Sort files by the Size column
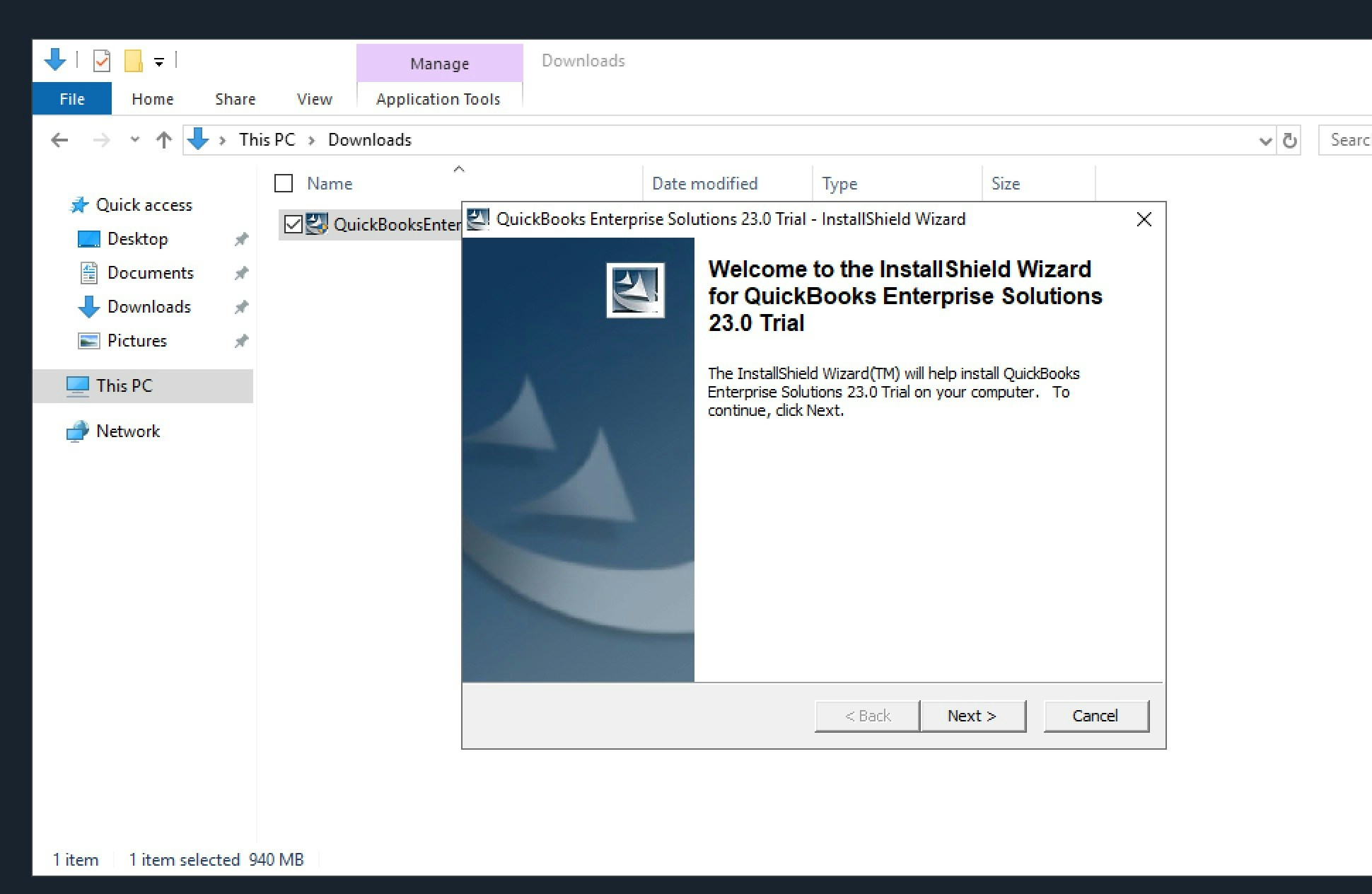 tap(1005, 184)
